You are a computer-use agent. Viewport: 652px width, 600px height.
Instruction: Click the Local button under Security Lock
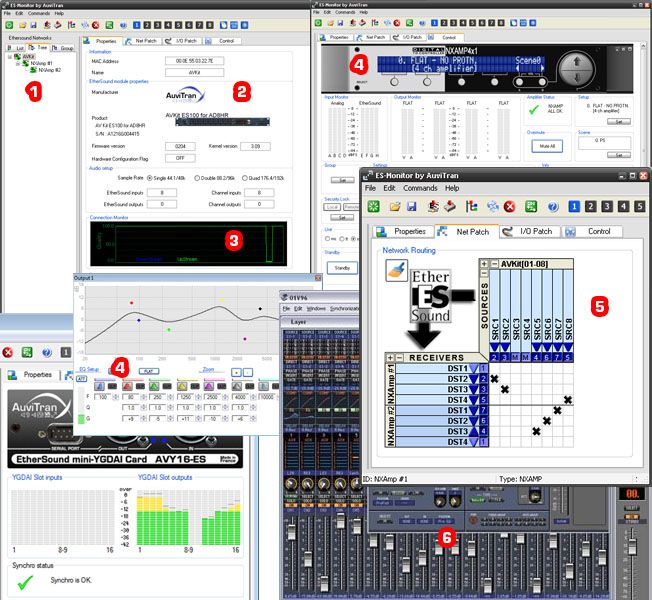[332, 207]
